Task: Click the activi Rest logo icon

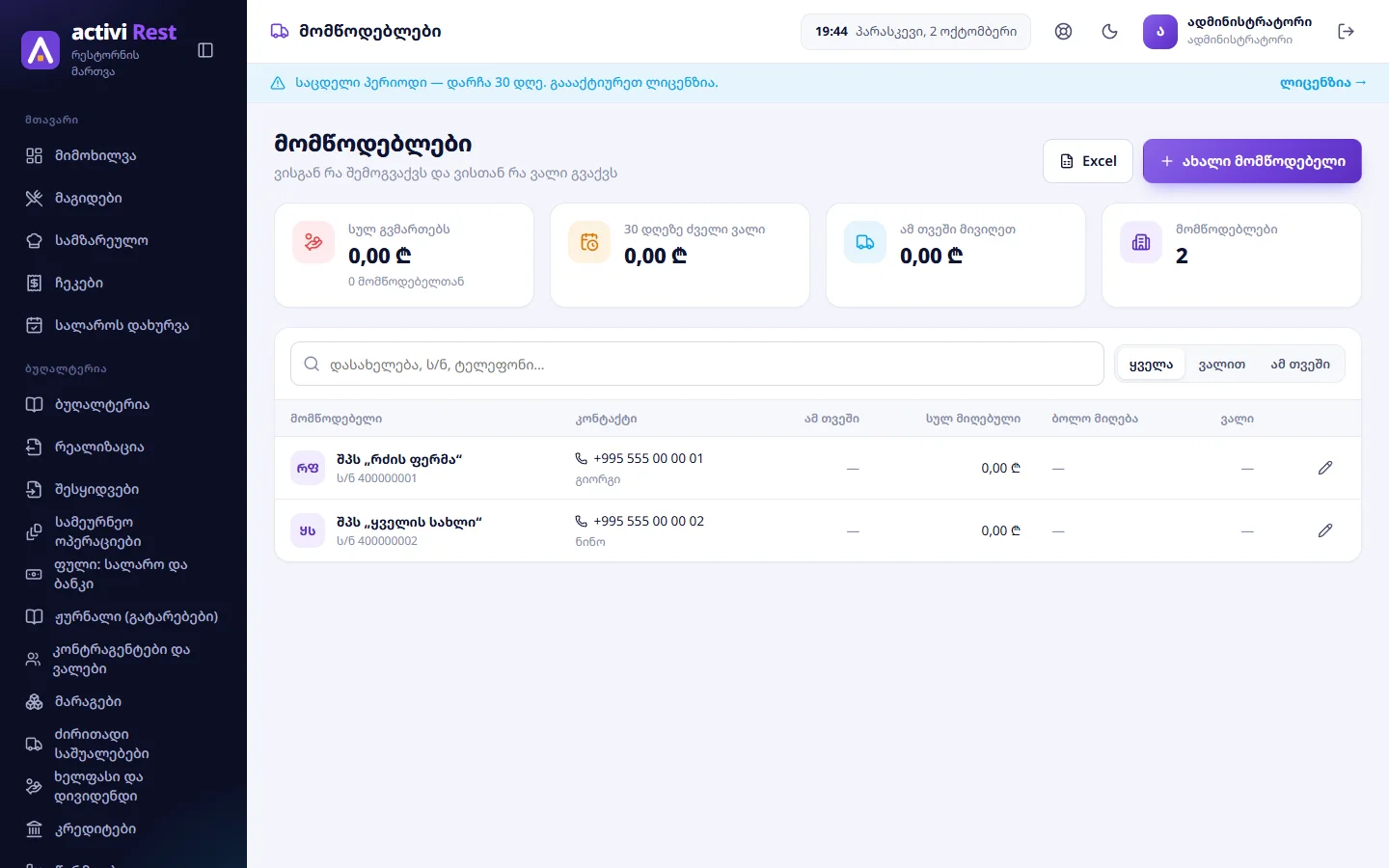Action: [41, 49]
